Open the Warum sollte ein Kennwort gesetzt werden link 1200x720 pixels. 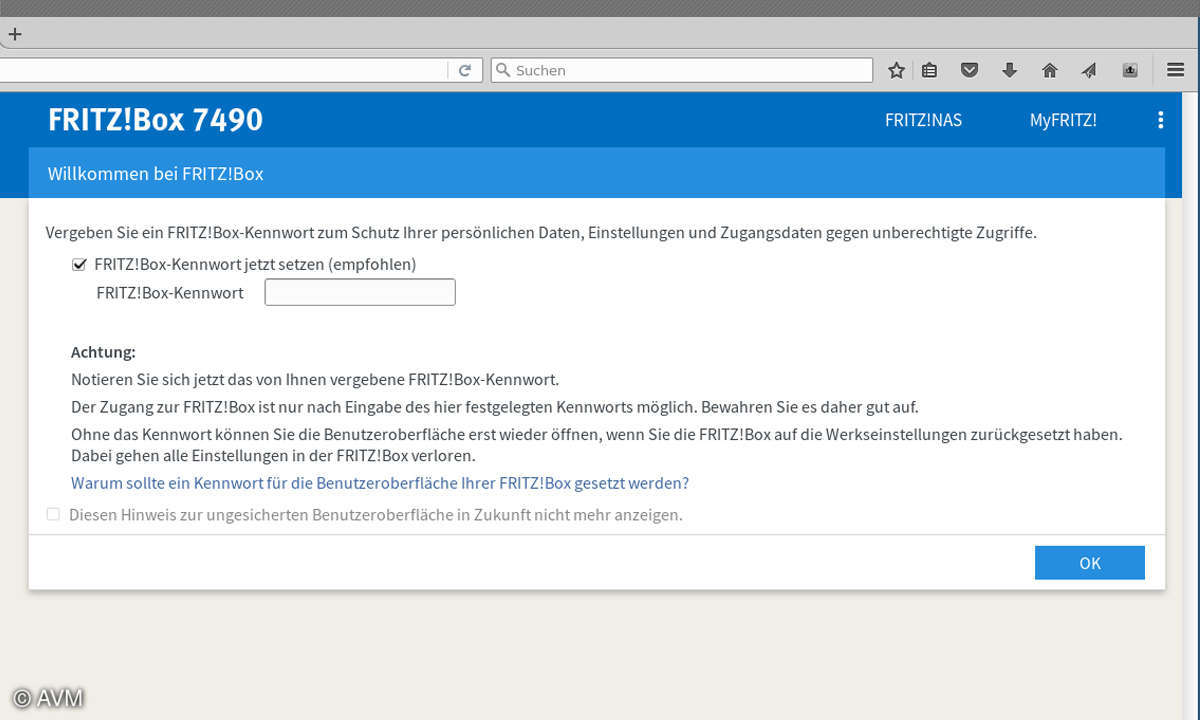(x=380, y=483)
